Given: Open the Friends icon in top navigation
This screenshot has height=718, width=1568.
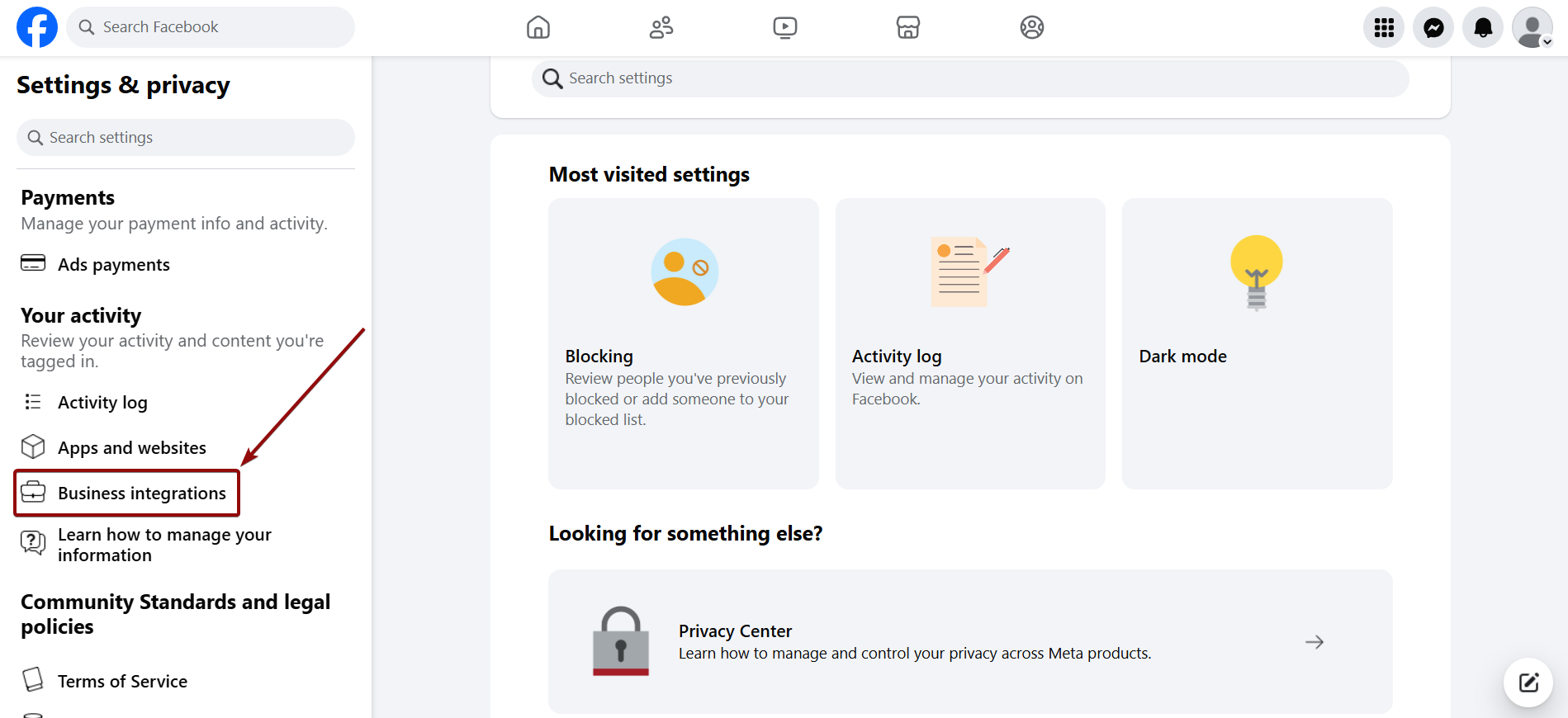Looking at the screenshot, I should point(661,27).
